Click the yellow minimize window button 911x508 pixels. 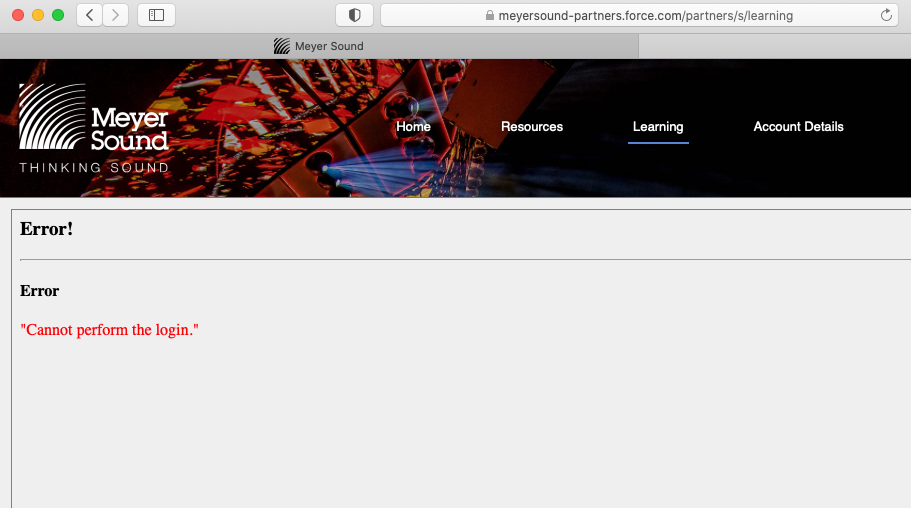[38, 15]
